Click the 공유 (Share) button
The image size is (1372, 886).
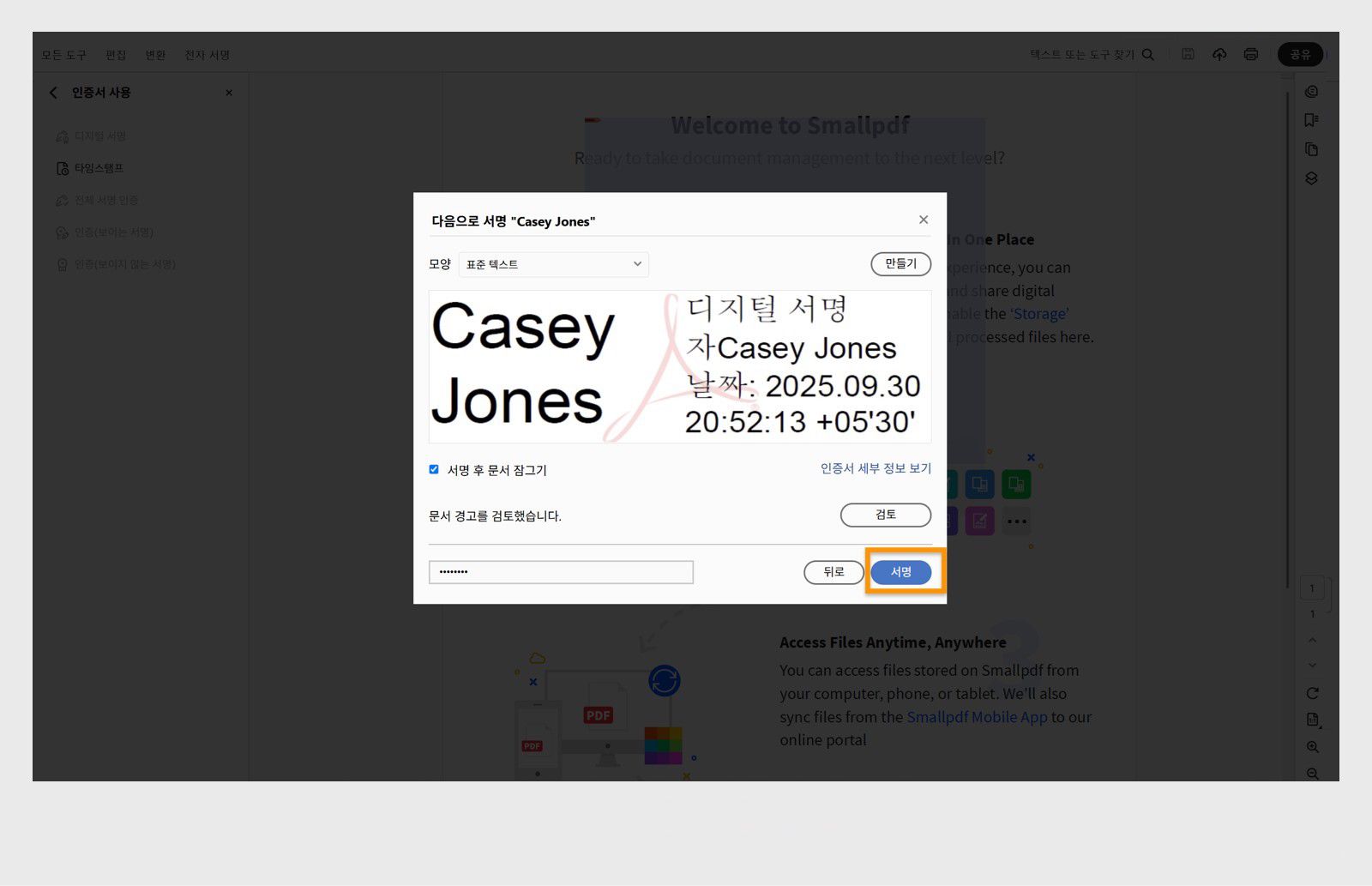click(x=1300, y=54)
